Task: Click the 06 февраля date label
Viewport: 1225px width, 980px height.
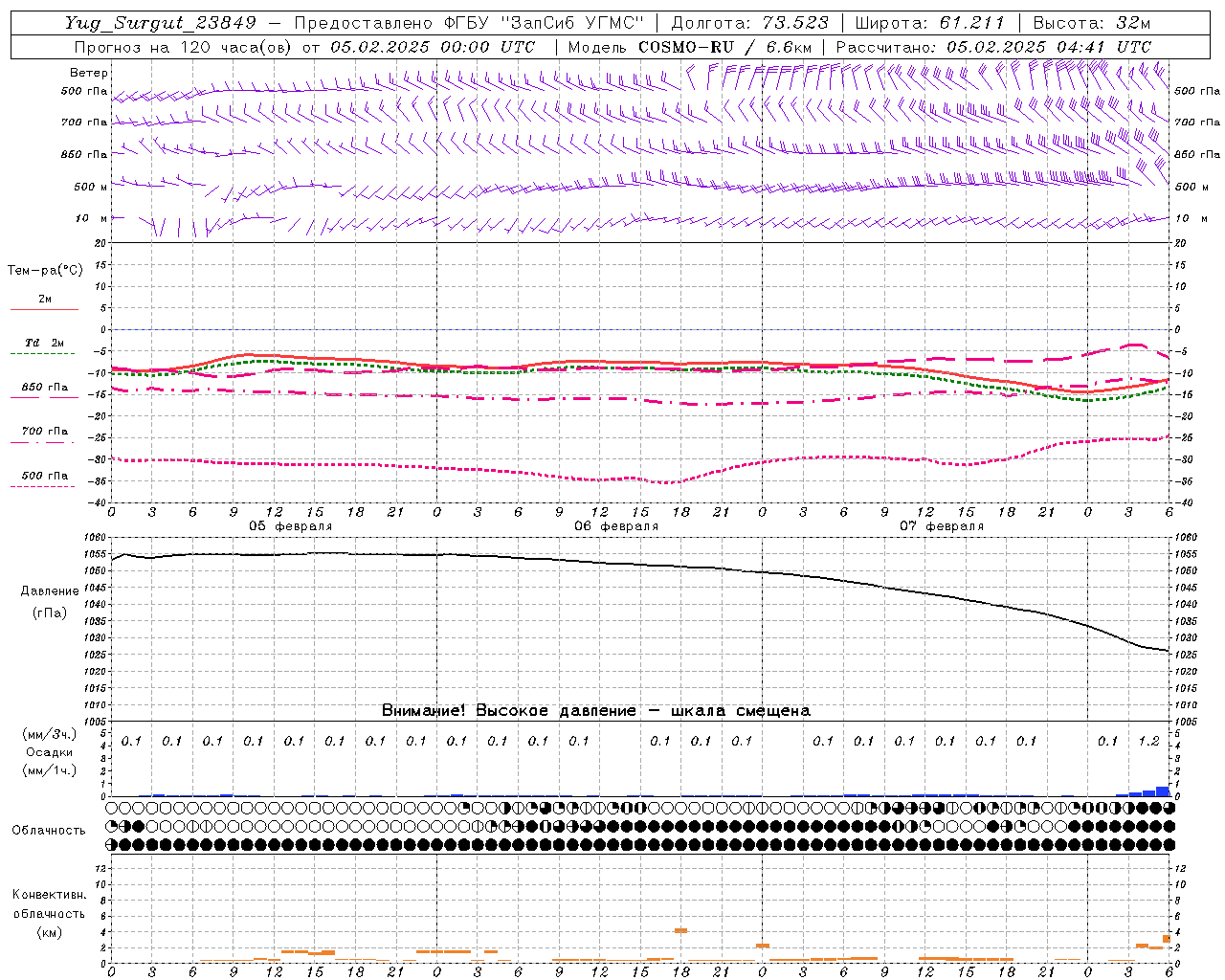Action: (x=616, y=526)
